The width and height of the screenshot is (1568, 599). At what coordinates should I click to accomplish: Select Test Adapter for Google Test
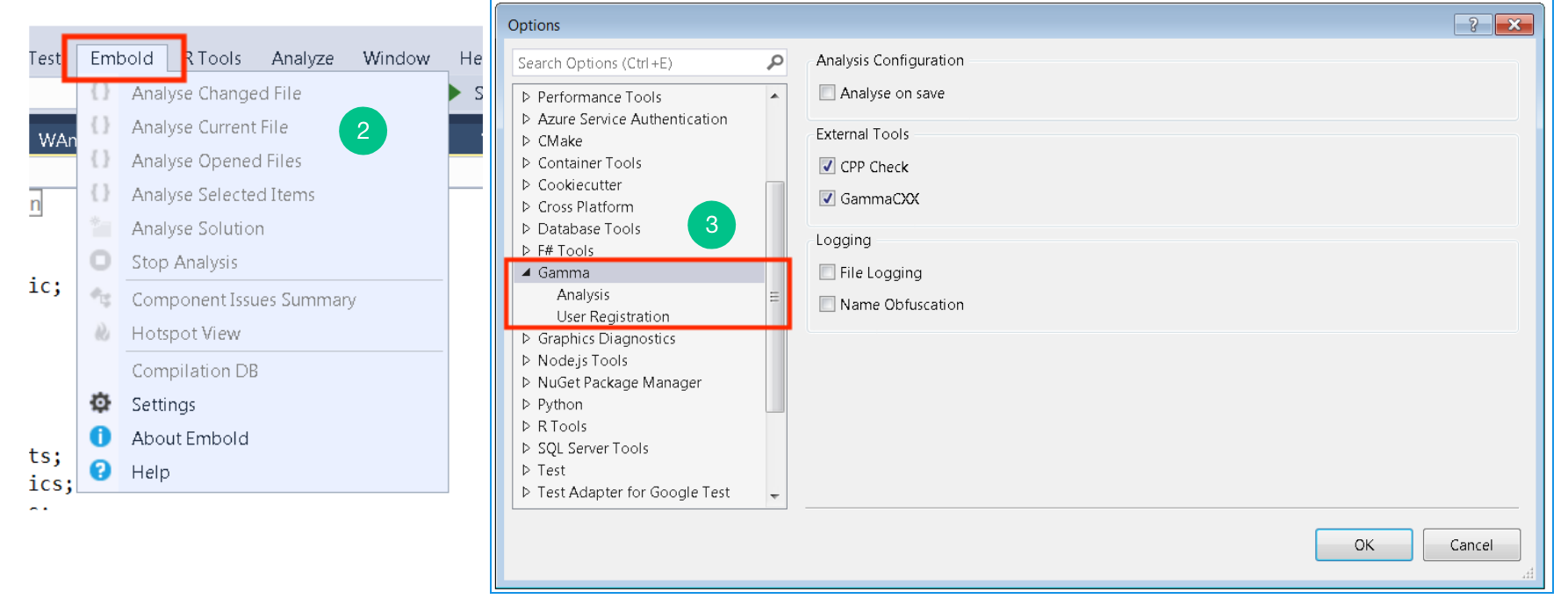coord(633,492)
